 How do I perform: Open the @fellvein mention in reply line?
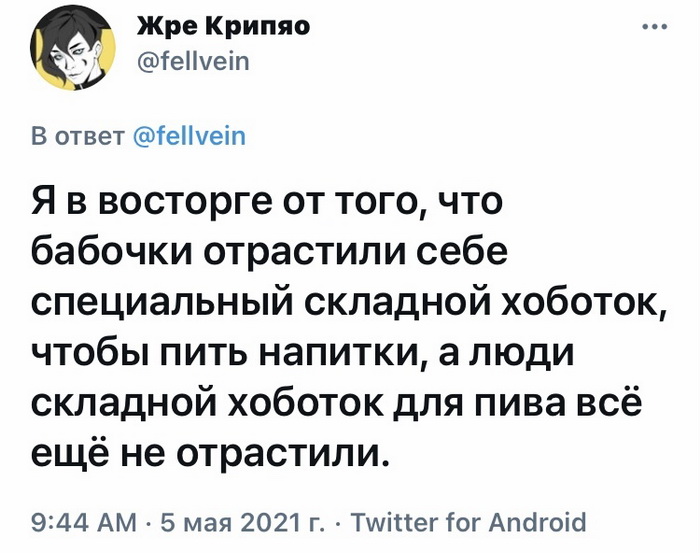(189, 135)
